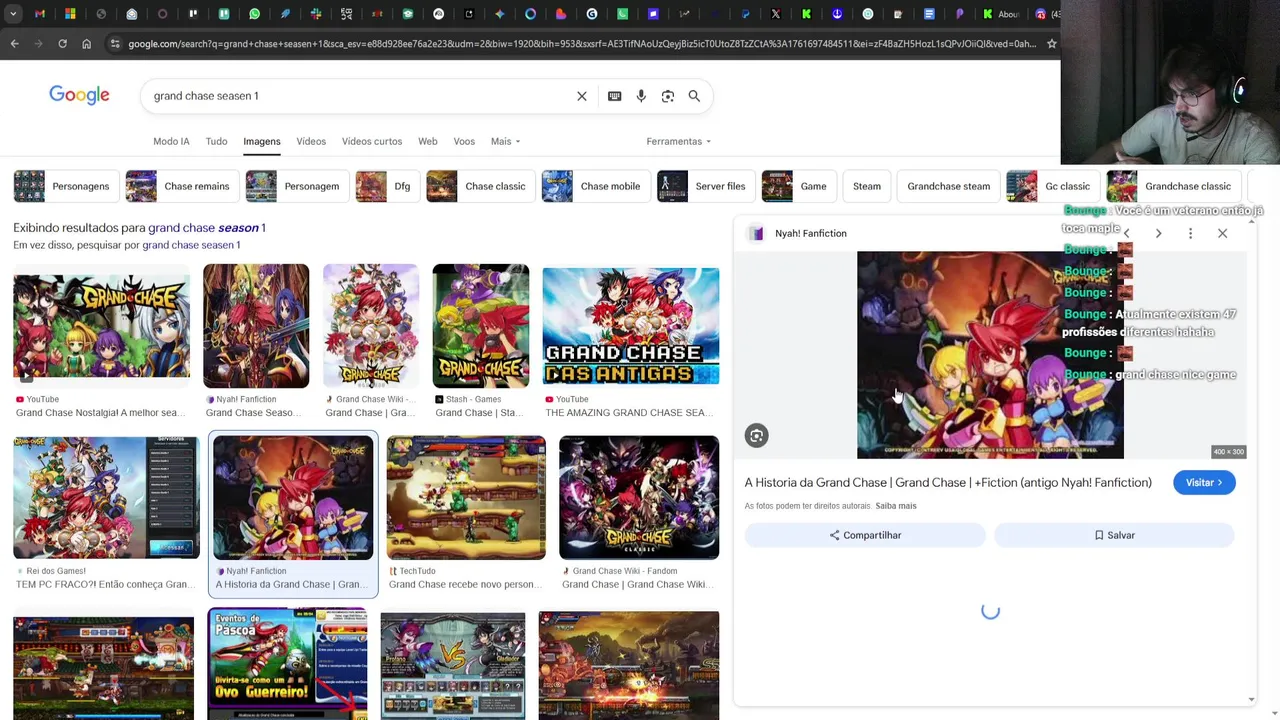Open the browser home button

tap(86, 44)
